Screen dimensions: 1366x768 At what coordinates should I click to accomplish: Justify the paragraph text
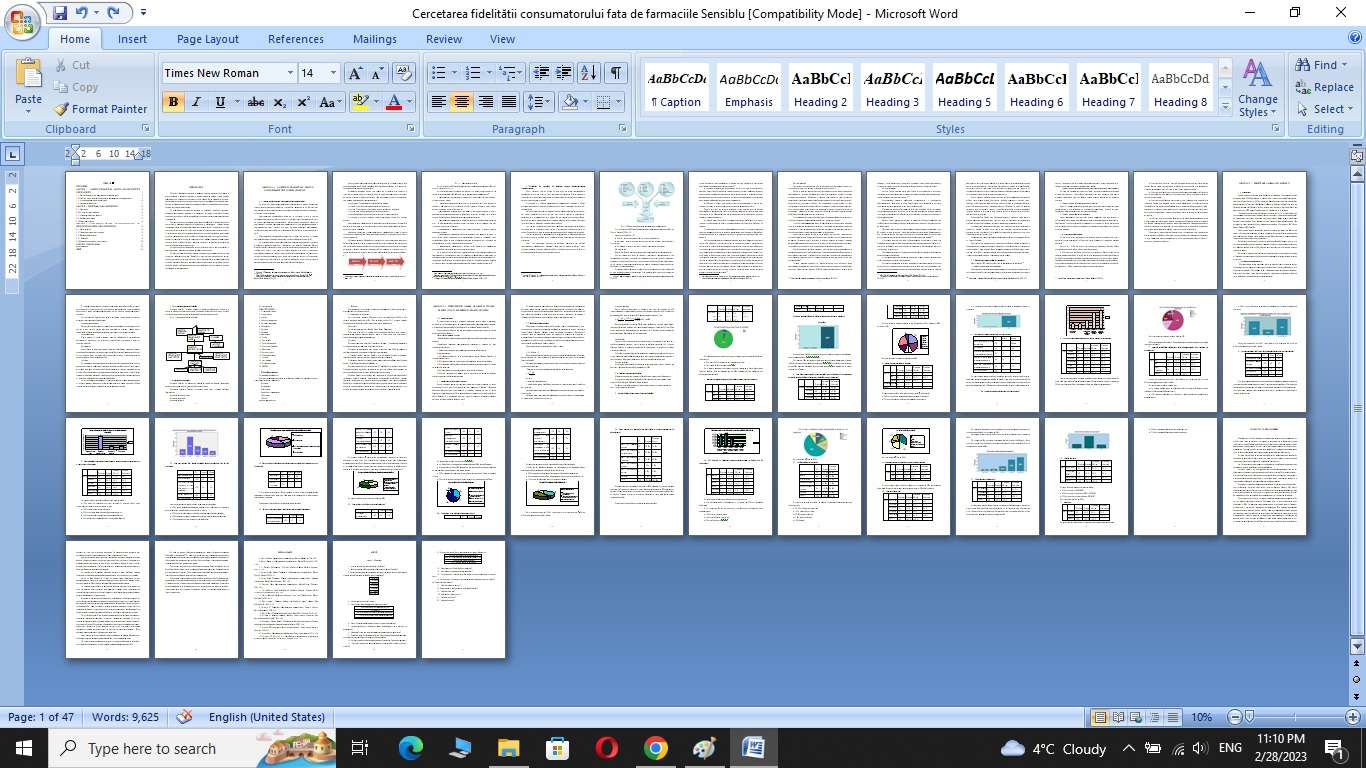tap(509, 102)
